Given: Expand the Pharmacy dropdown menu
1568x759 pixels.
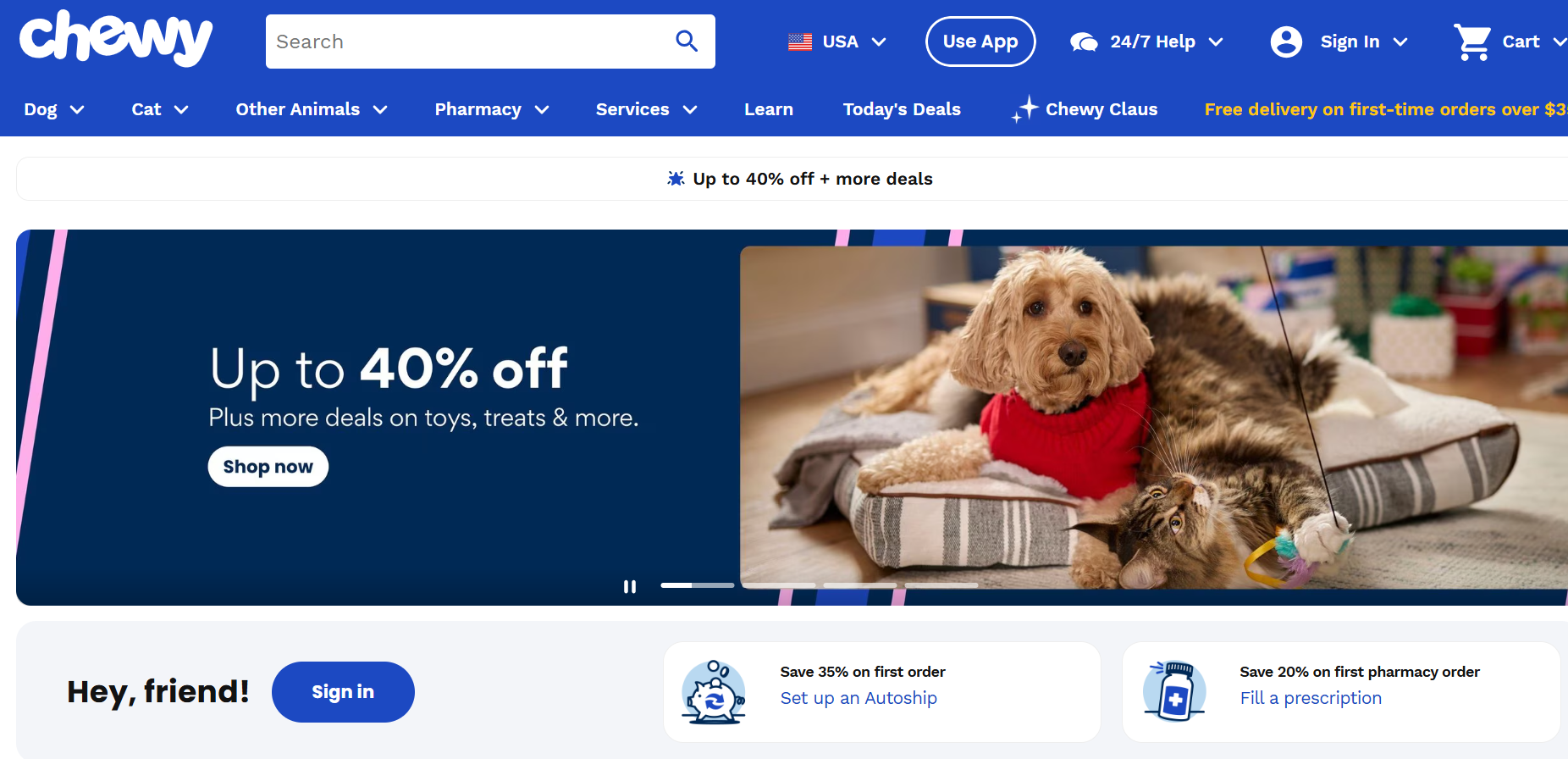Looking at the screenshot, I should 492,109.
